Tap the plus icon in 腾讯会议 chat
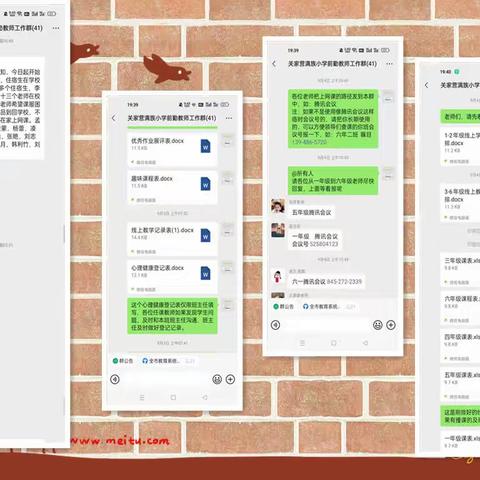The image size is (480, 480). (x=391, y=325)
